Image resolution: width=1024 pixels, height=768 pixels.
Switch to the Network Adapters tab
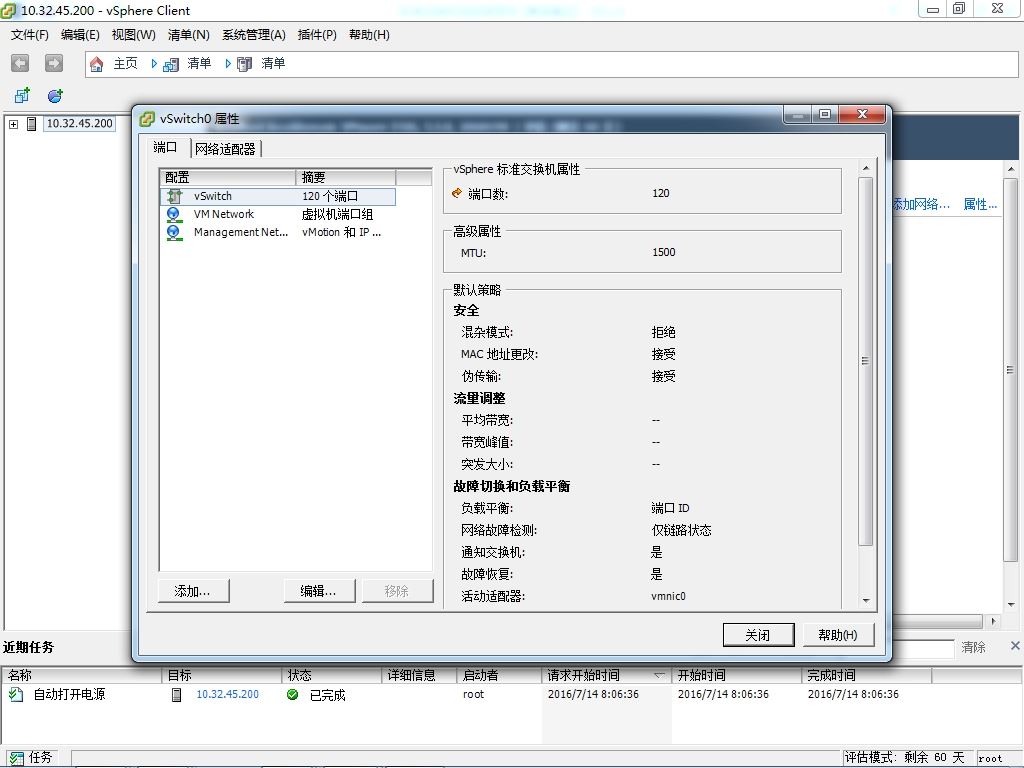click(x=225, y=149)
